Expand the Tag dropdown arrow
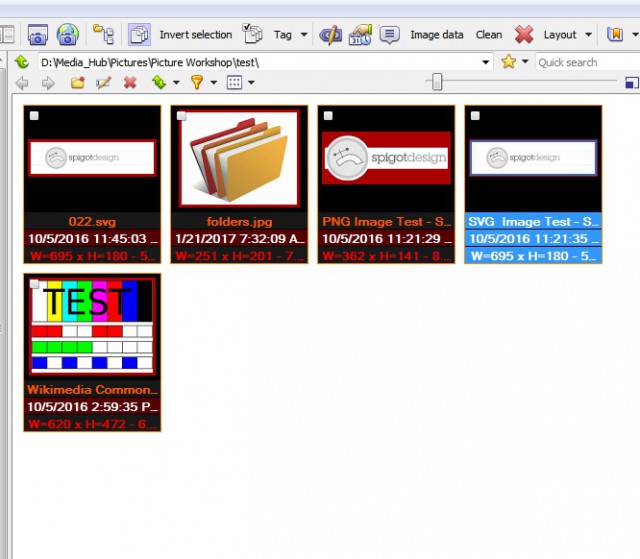The height and width of the screenshot is (559, 640). pyautogui.click(x=304, y=35)
